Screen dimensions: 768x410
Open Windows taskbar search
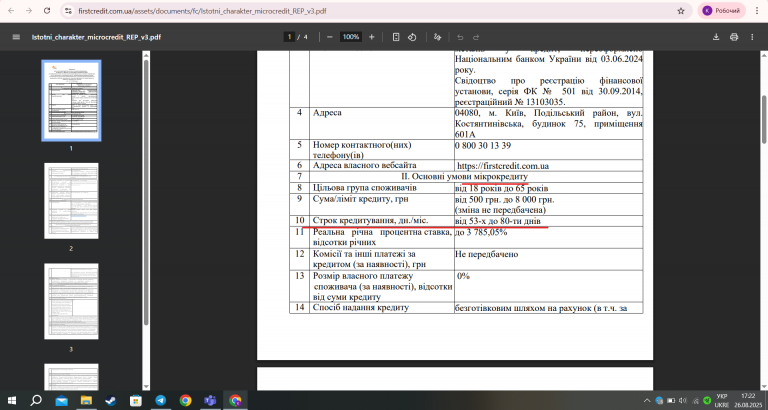point(36,400)
